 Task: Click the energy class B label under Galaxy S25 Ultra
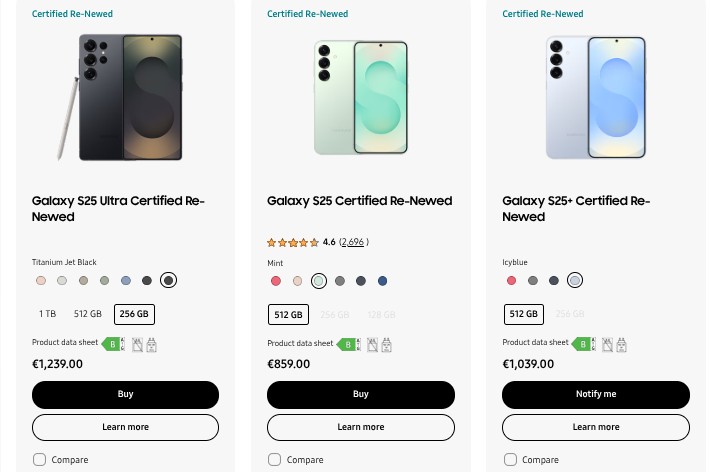[113, 344]
